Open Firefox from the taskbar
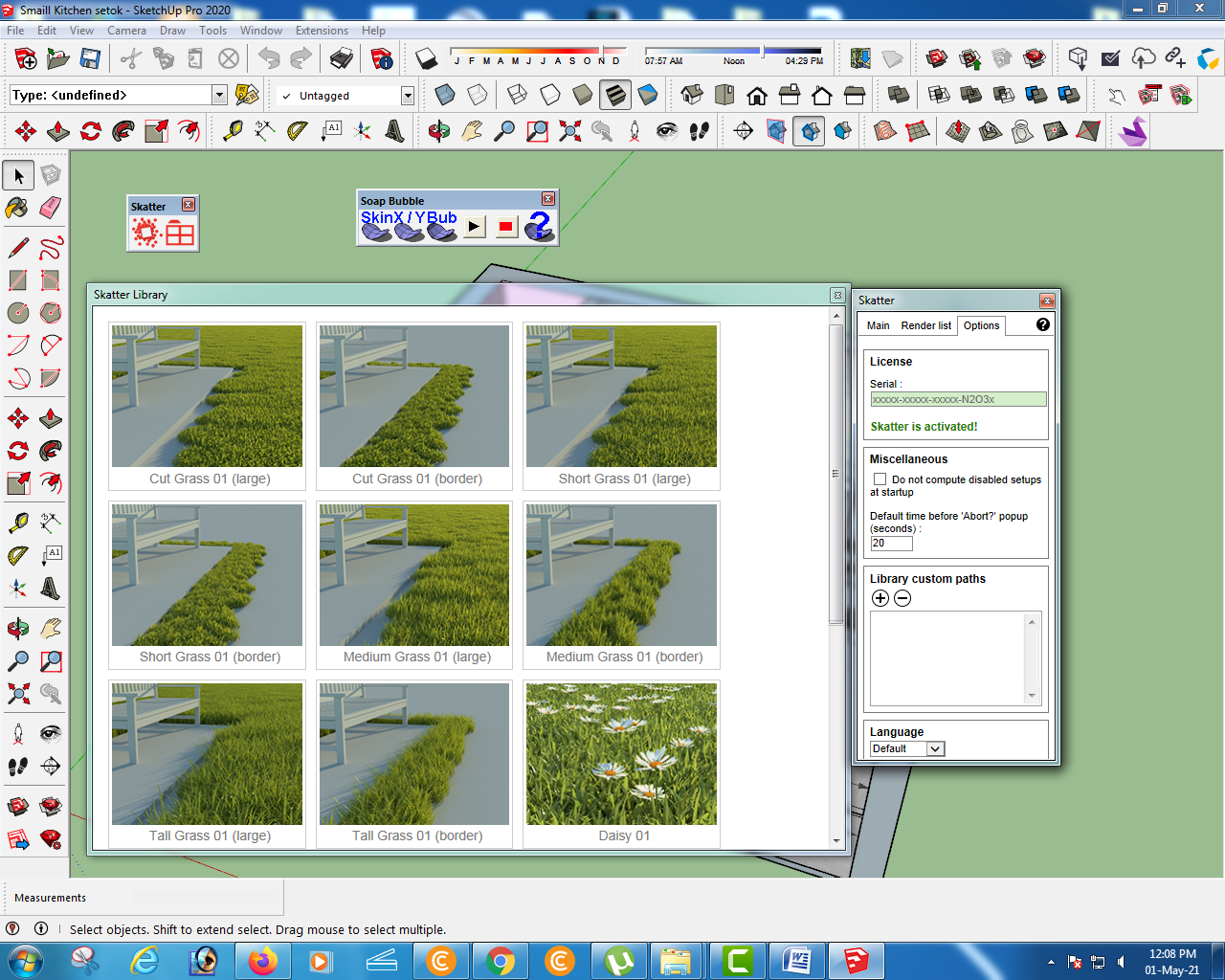This screenshot has height=980, width=1225. point(262,960)
